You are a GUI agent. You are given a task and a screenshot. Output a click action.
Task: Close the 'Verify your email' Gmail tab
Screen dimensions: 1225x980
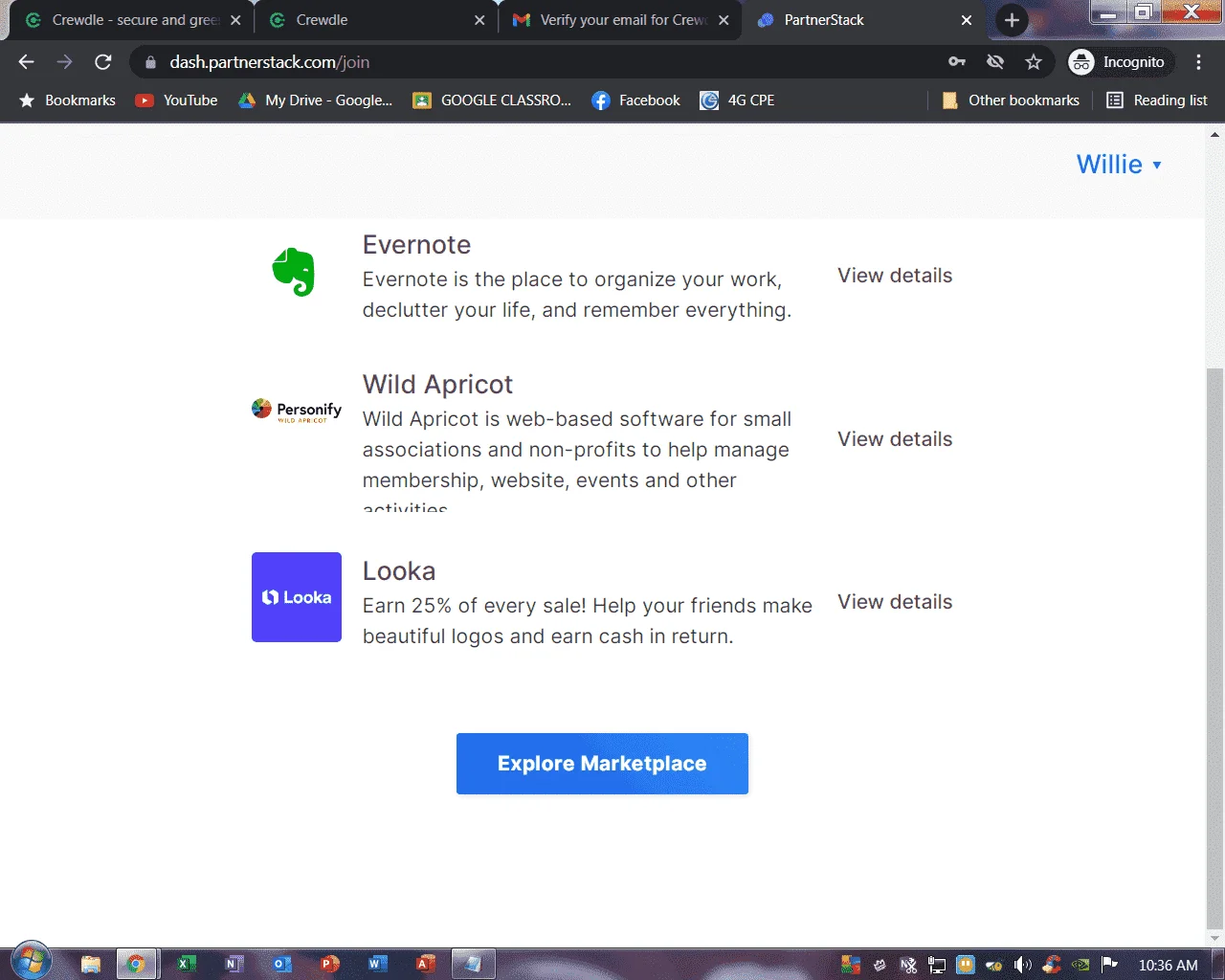724,20
